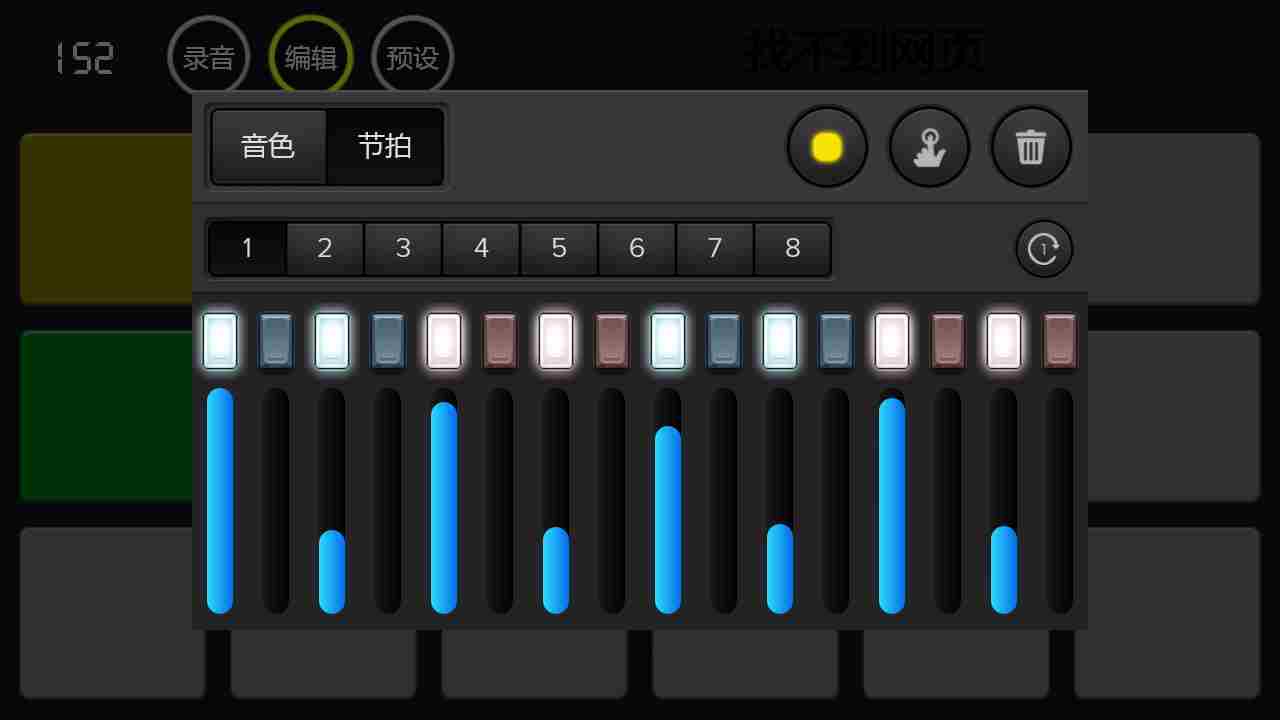
Task: Select bar number 8 in the sequence
Action: (792, 248)
